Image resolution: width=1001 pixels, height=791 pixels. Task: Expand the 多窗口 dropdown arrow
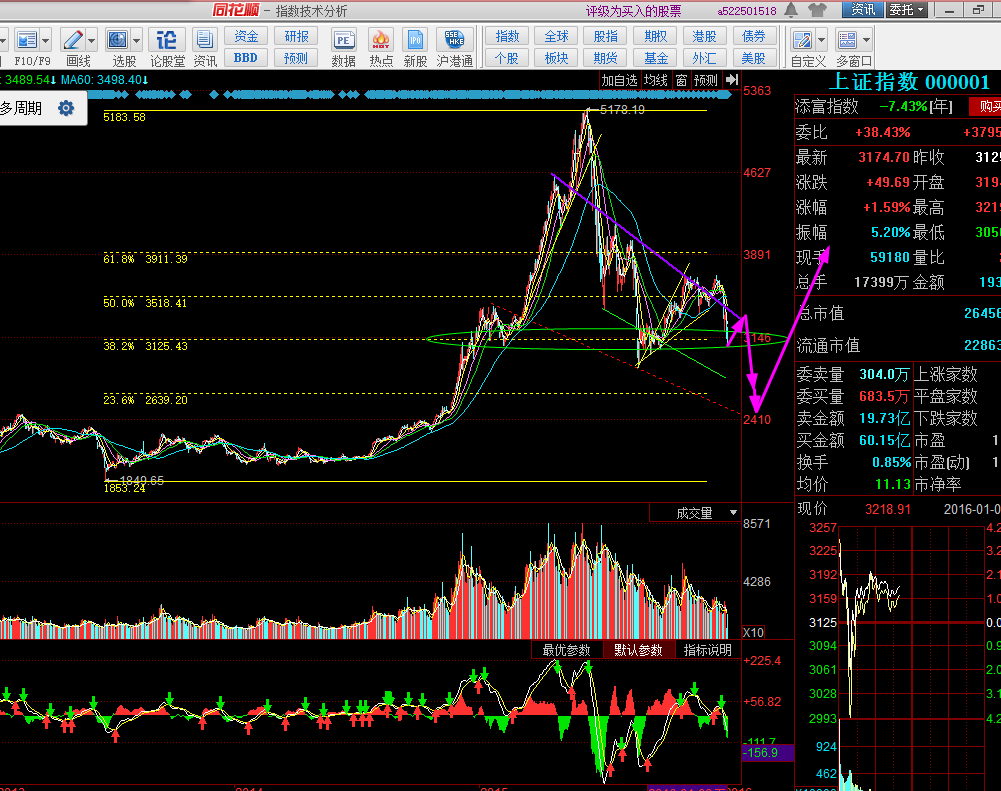866,40
